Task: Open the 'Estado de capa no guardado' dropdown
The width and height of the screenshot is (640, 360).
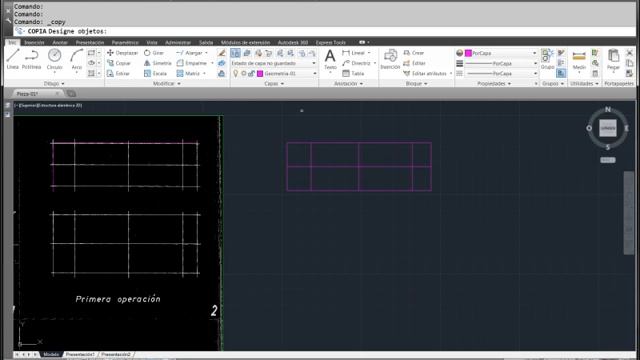Action: pos(274,63)
